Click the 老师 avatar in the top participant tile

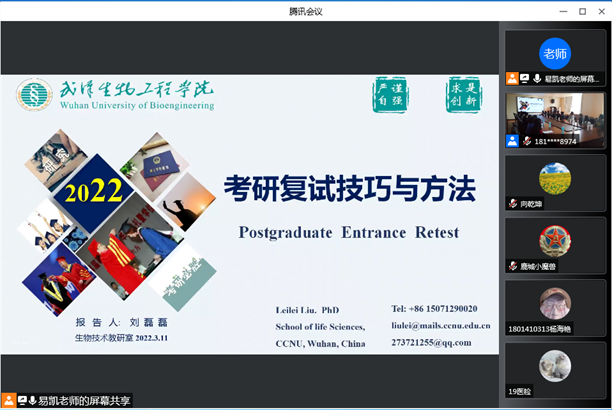coord(555,52)
